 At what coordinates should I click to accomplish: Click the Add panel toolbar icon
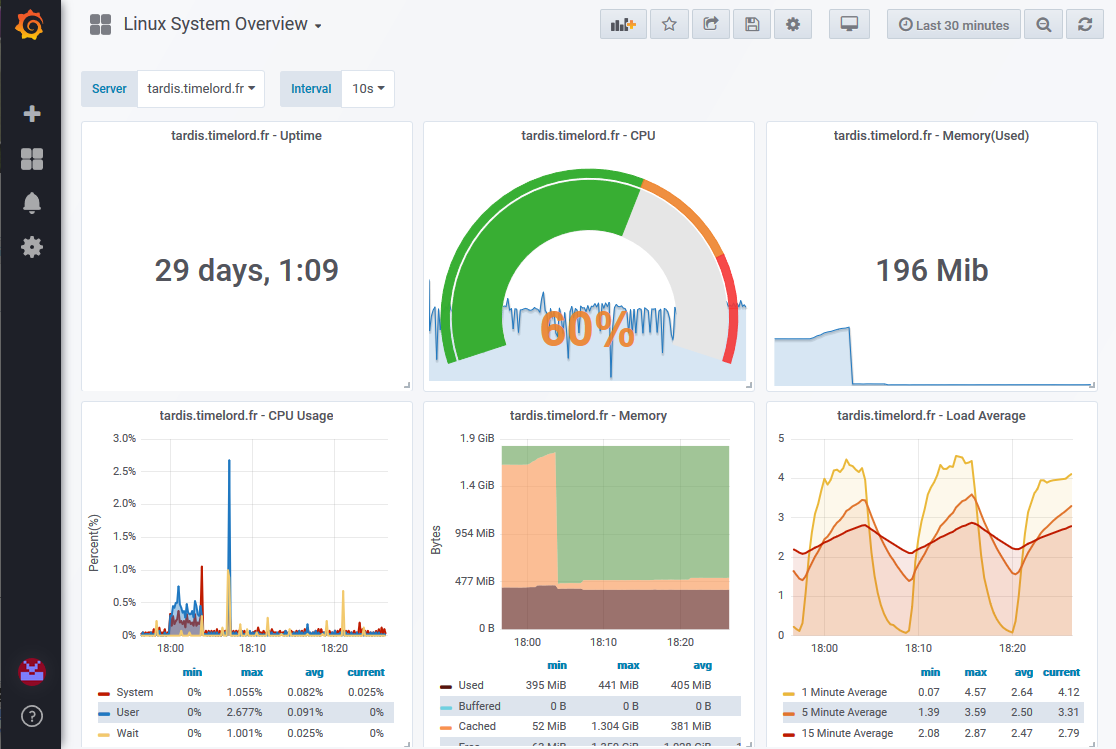click(x=623, y=25)
